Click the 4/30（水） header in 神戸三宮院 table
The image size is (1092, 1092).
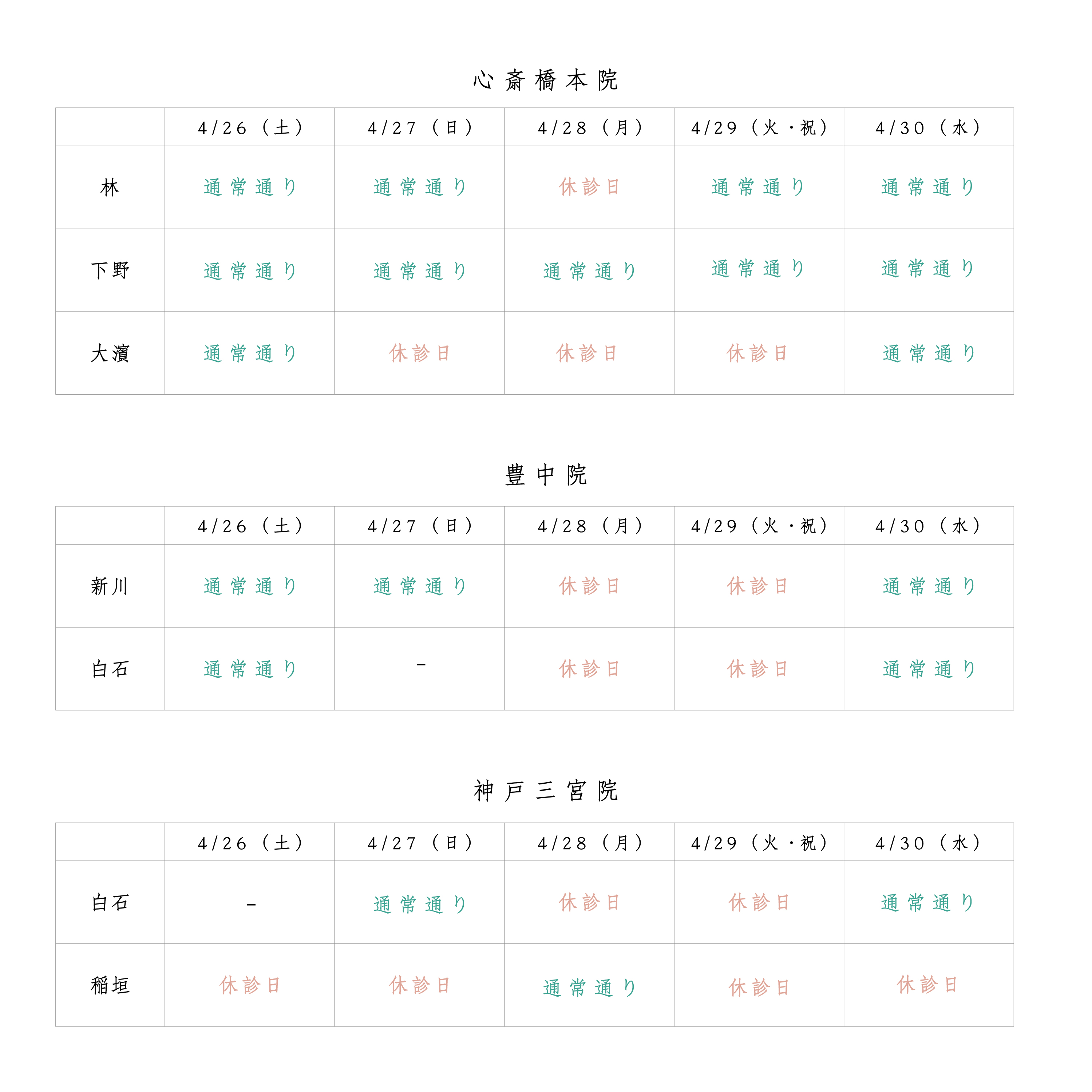point(928,843)
